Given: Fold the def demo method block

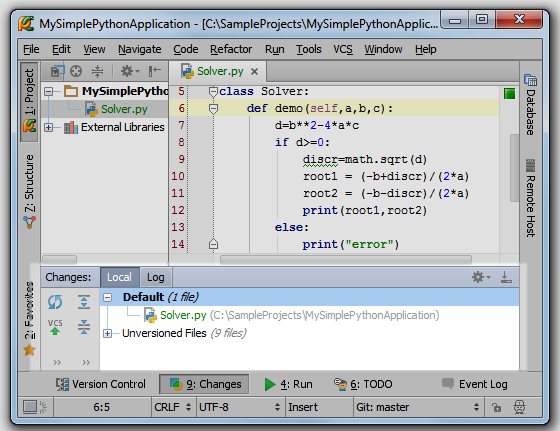Looking at the screenshot, I should pos(213,109).
